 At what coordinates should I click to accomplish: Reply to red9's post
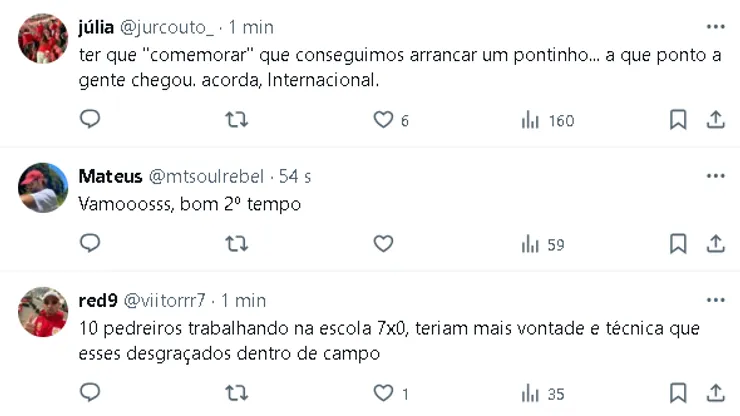point(90,392)
